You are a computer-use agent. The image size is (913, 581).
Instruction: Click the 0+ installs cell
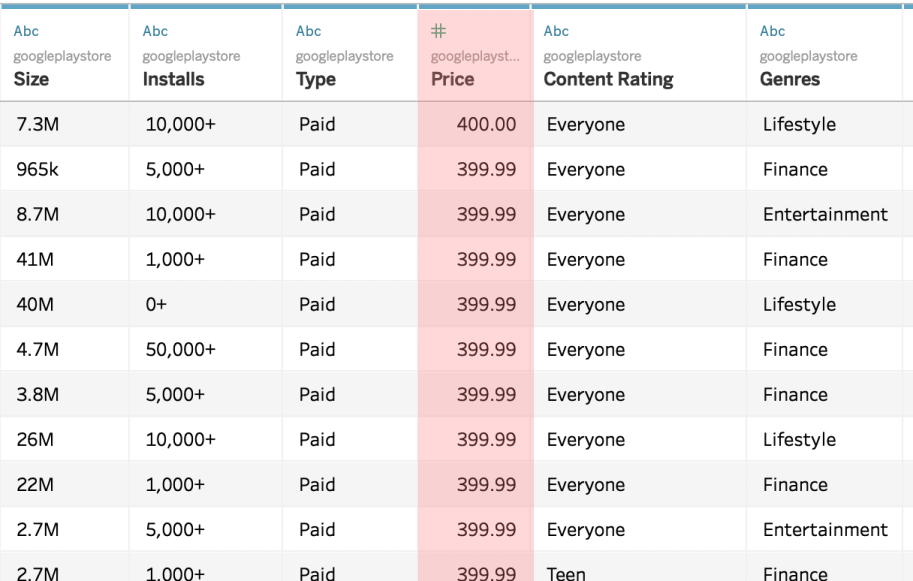(206, 304)
